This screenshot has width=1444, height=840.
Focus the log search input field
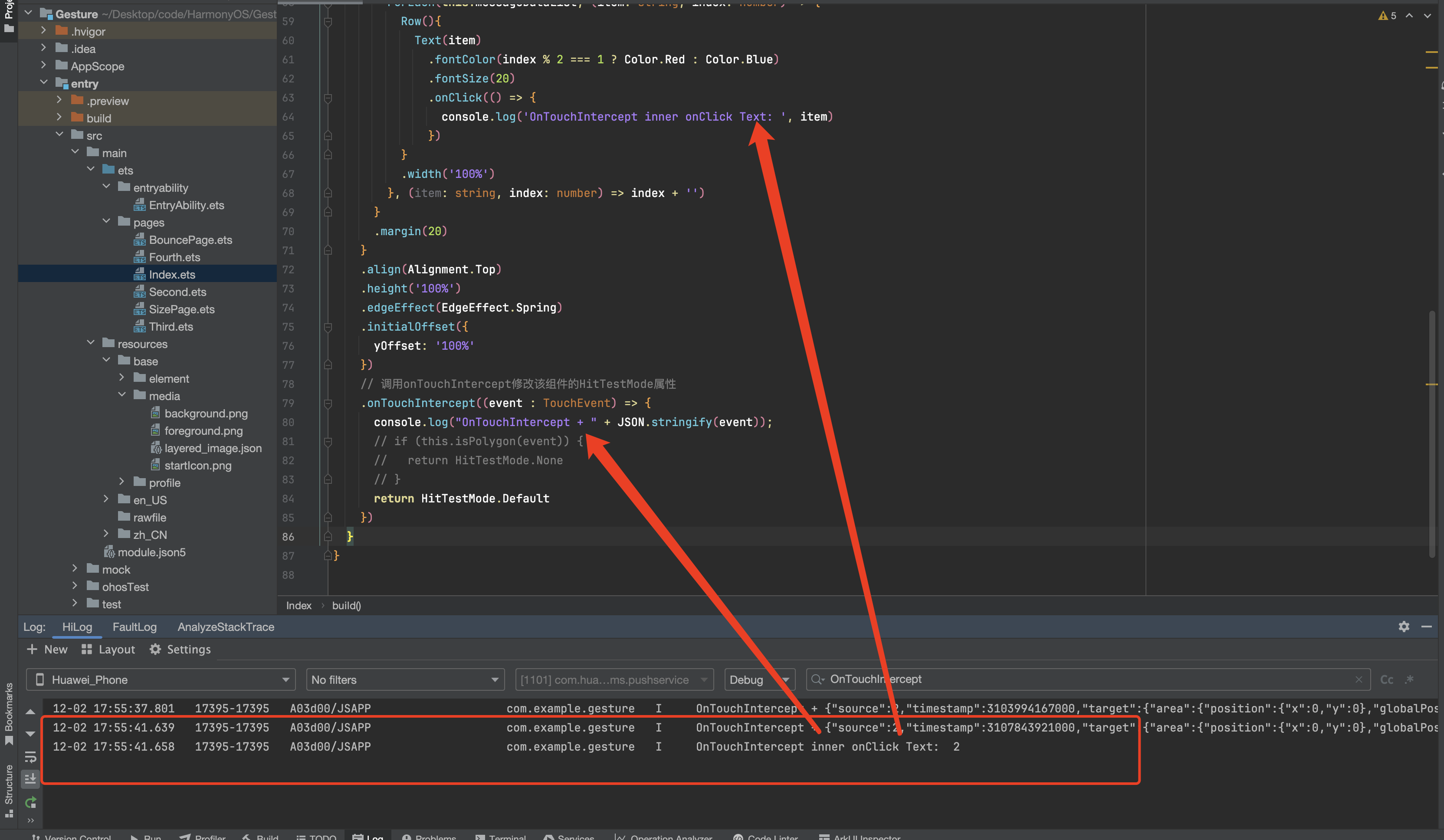pos(1088,679)
